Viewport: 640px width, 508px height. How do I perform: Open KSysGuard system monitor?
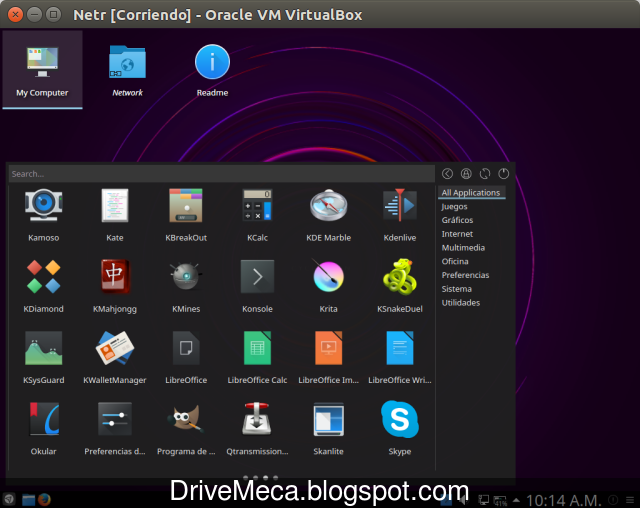43,357
